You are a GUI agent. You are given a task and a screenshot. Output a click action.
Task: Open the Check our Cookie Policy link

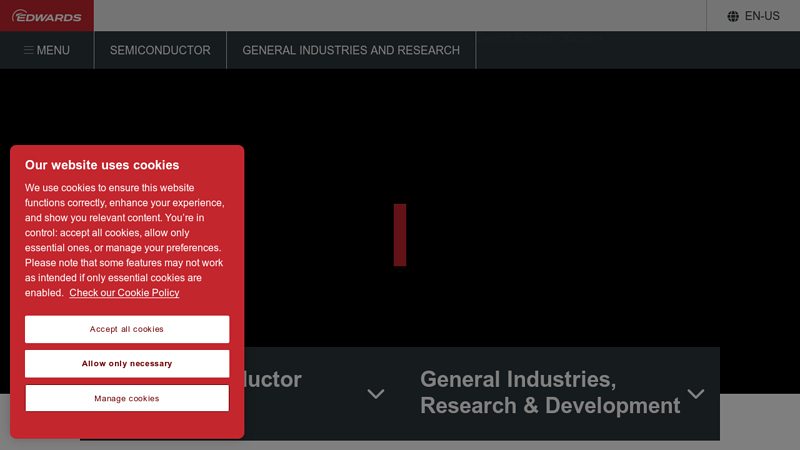124,293
